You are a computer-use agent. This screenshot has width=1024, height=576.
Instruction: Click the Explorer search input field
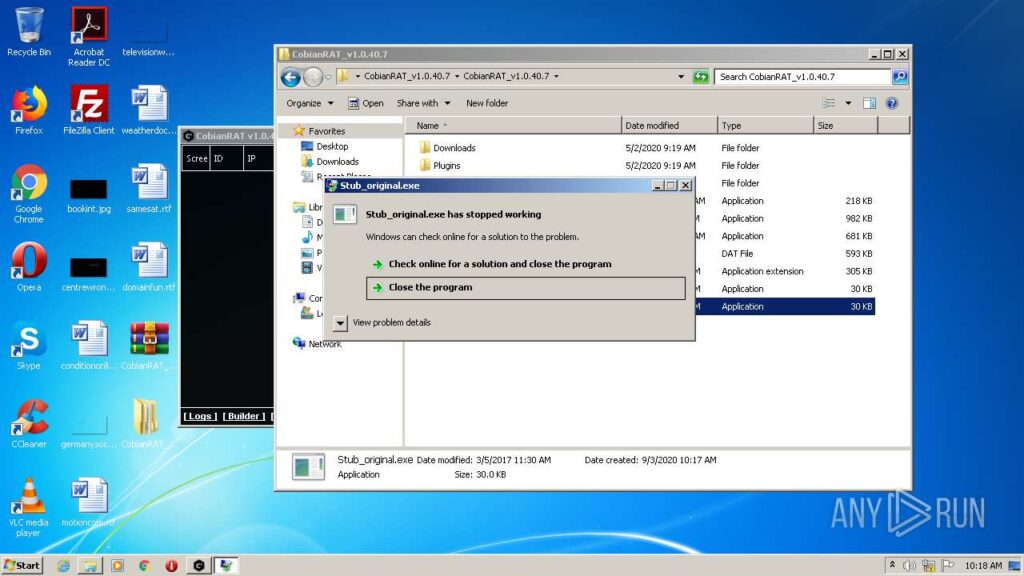tap(803, 76)
